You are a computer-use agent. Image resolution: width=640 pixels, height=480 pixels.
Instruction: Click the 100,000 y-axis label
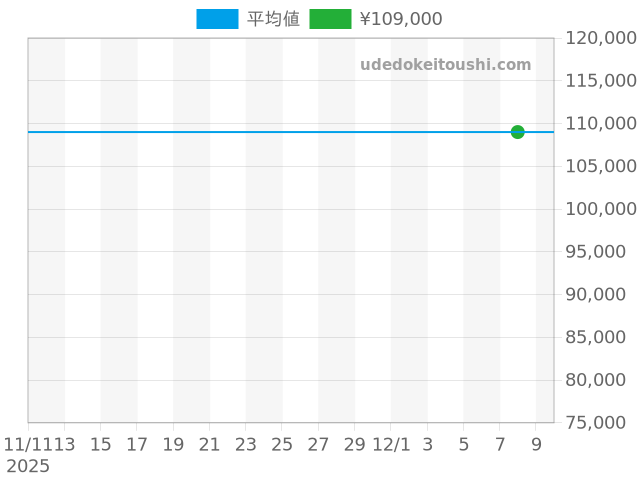point(600,209)
